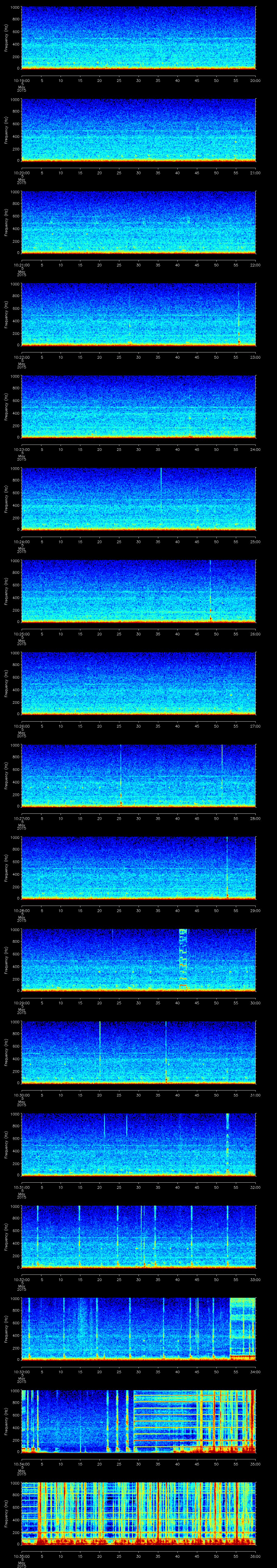Click 'Frequency (Hz)' axis label of the 10:19:00 panel
This screenshot has height=1568, width=277.
tap(6, 38)
